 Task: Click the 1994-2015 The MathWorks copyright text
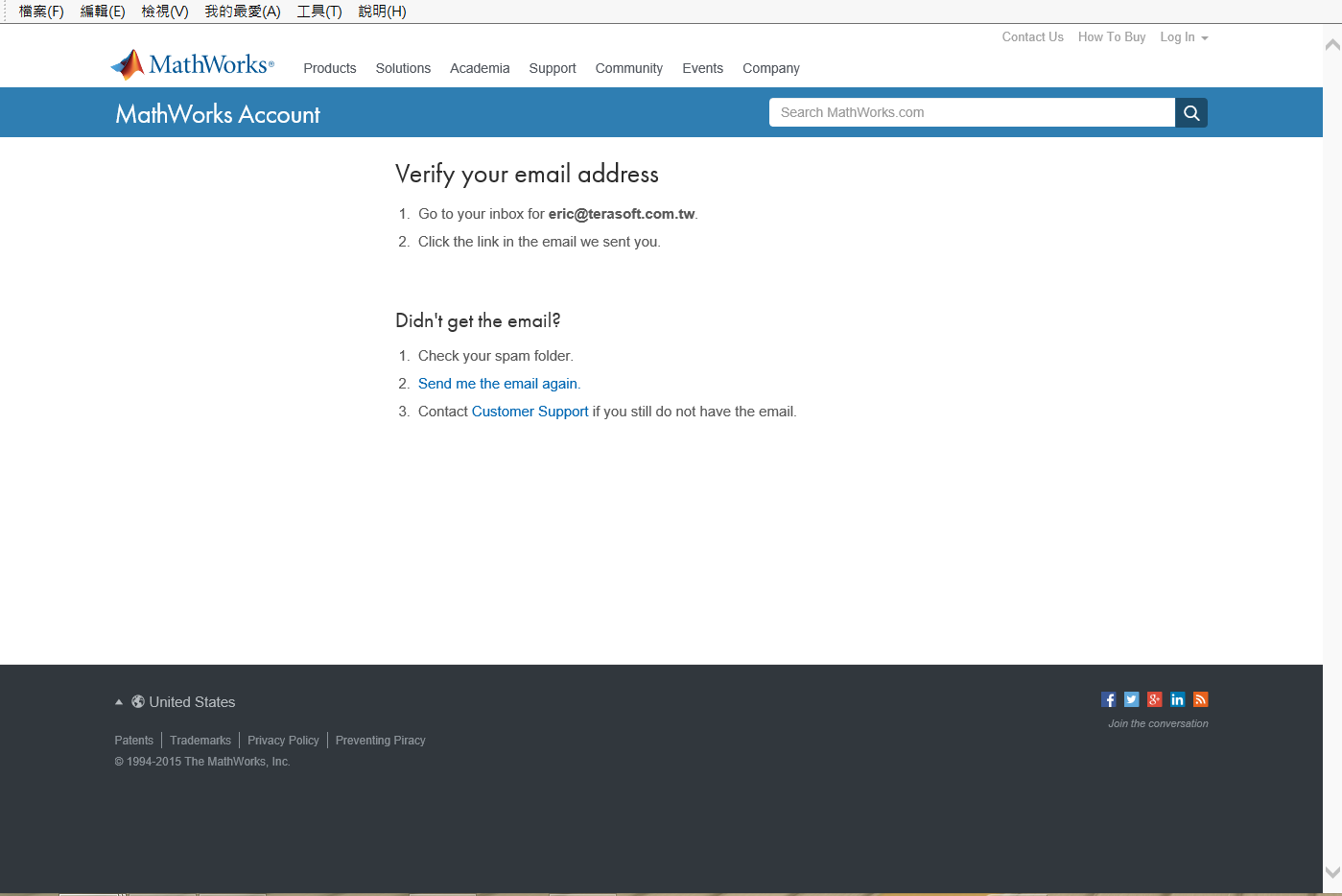tap(202, 762)
